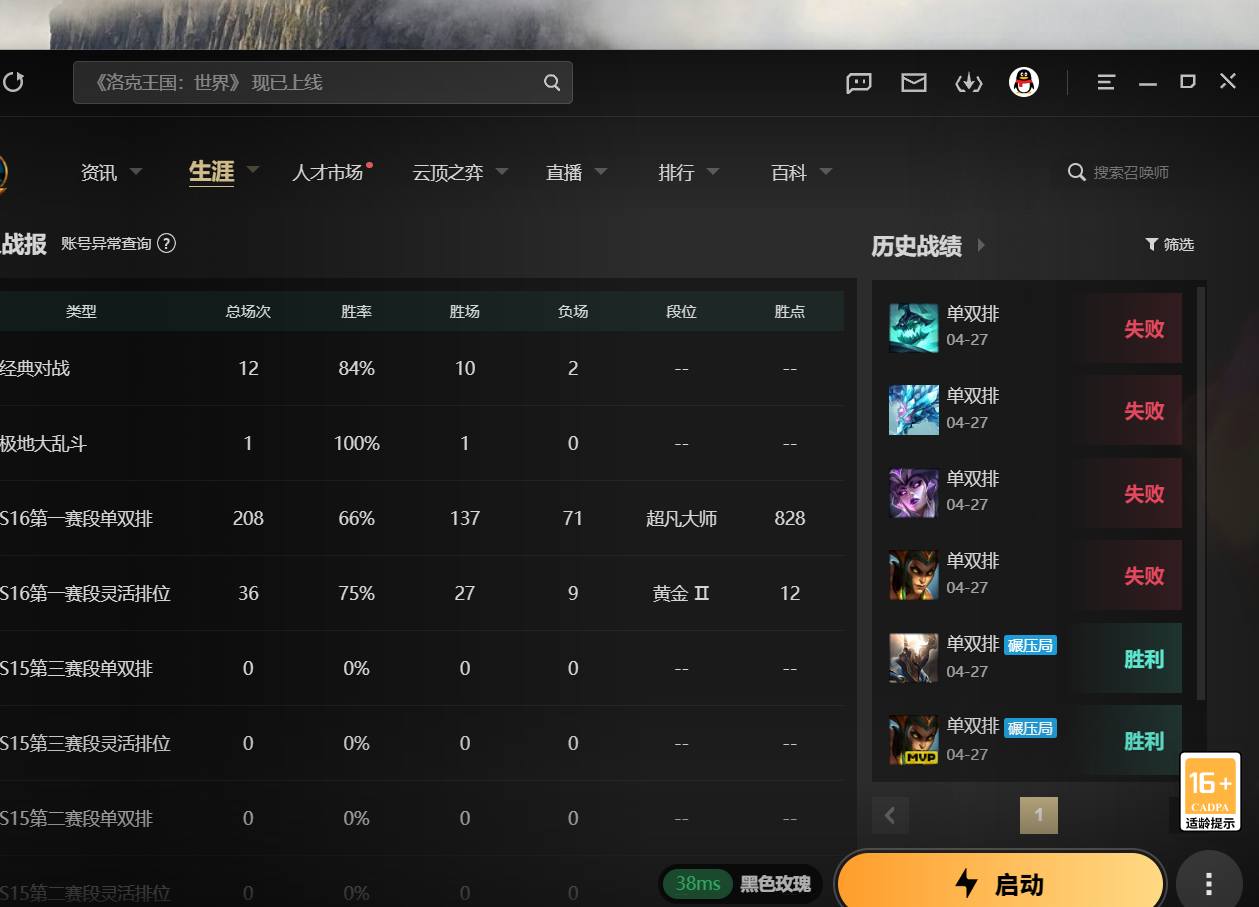
Task: Click the champion avatar of first 胜利 match
Action: (x=914, y=658)
